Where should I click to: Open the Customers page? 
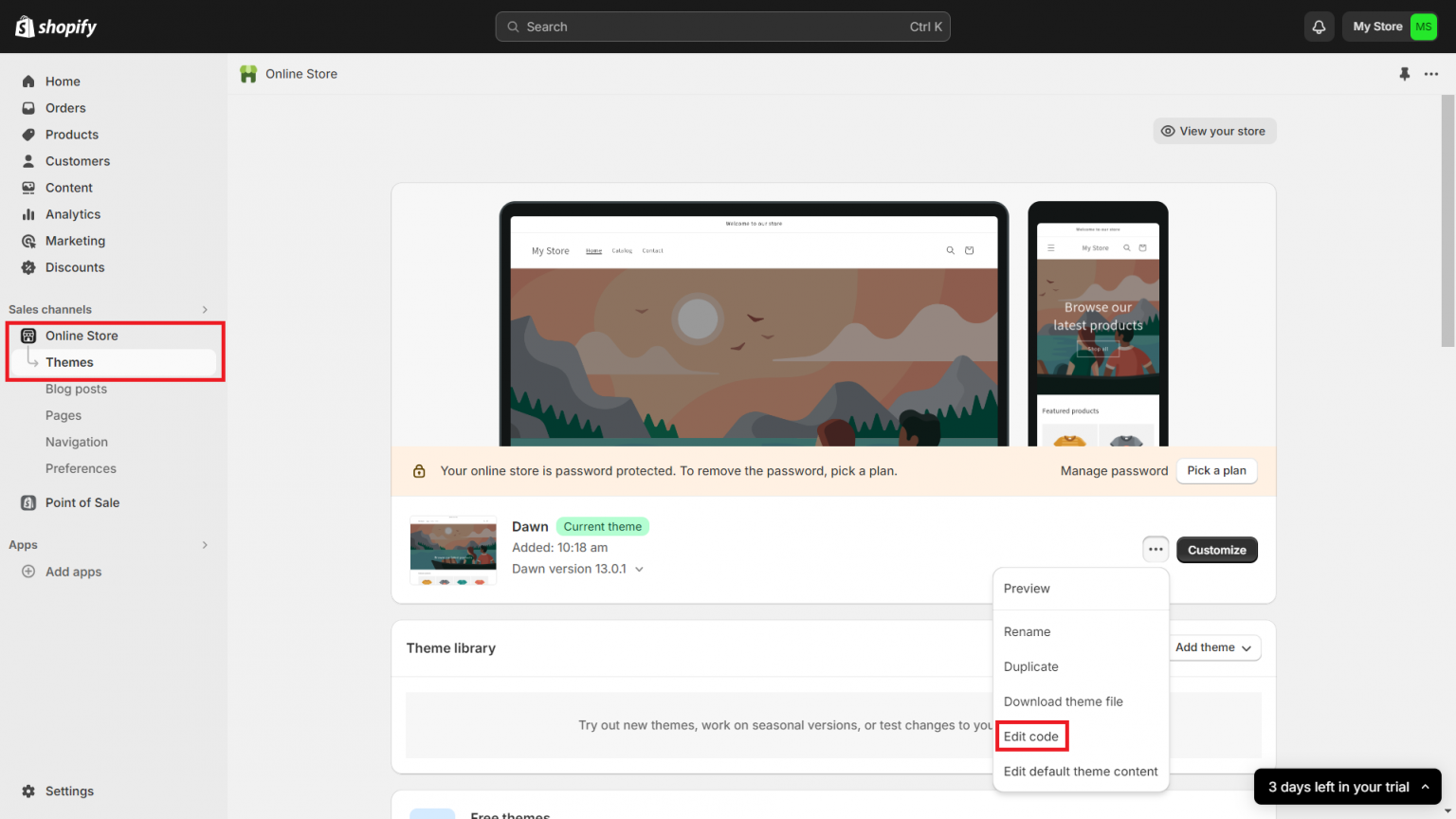point(77,160)
